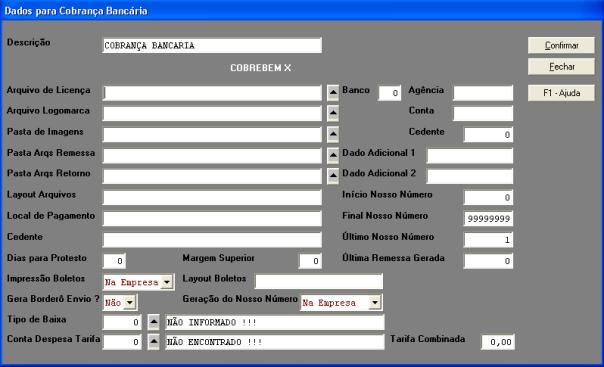
Task: Open lookup arrow beside Tipo de Baixa
Action: point(154,322)
